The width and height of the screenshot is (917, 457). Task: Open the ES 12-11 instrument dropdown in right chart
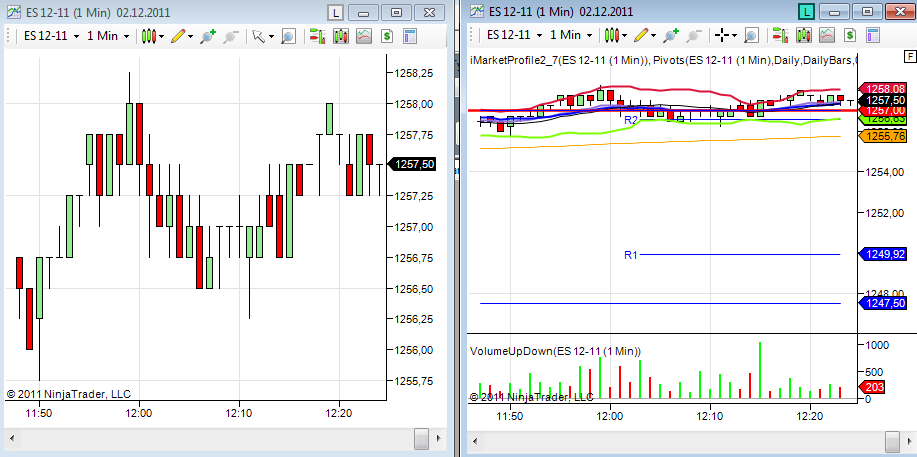tap(514, 35)
